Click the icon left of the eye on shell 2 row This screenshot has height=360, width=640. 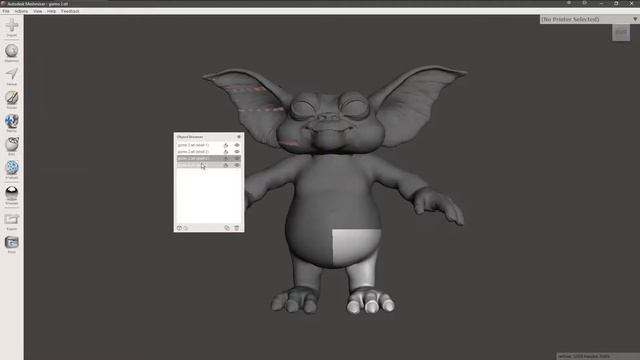pyautogui.click(x=226, y=151)
